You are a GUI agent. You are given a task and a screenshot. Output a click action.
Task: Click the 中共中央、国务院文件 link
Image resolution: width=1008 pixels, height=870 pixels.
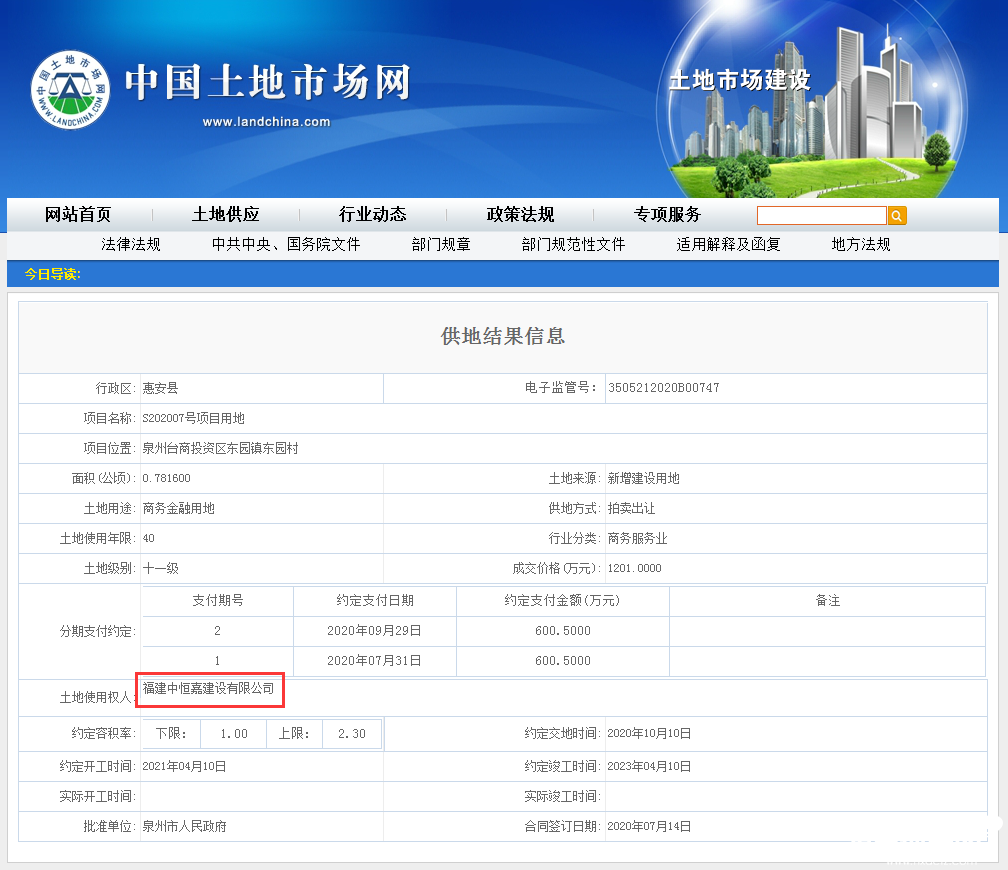[286, 245]
